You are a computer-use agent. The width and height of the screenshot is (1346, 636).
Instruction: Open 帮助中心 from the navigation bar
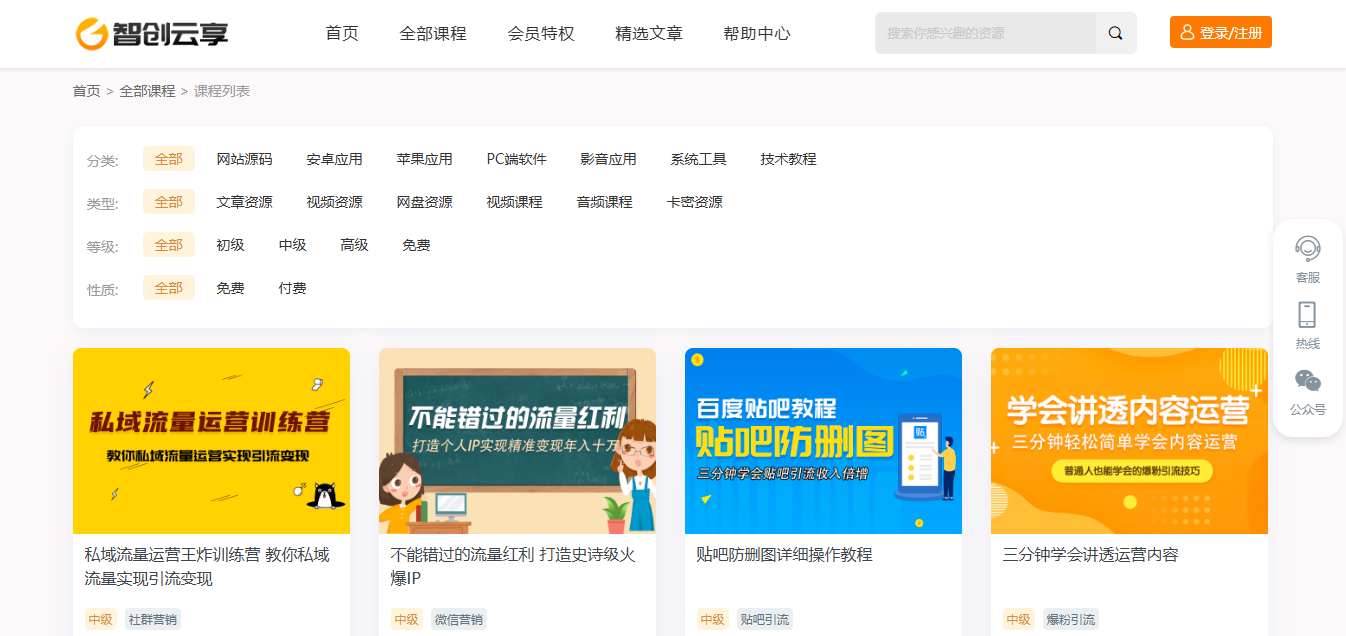point(756,33)
